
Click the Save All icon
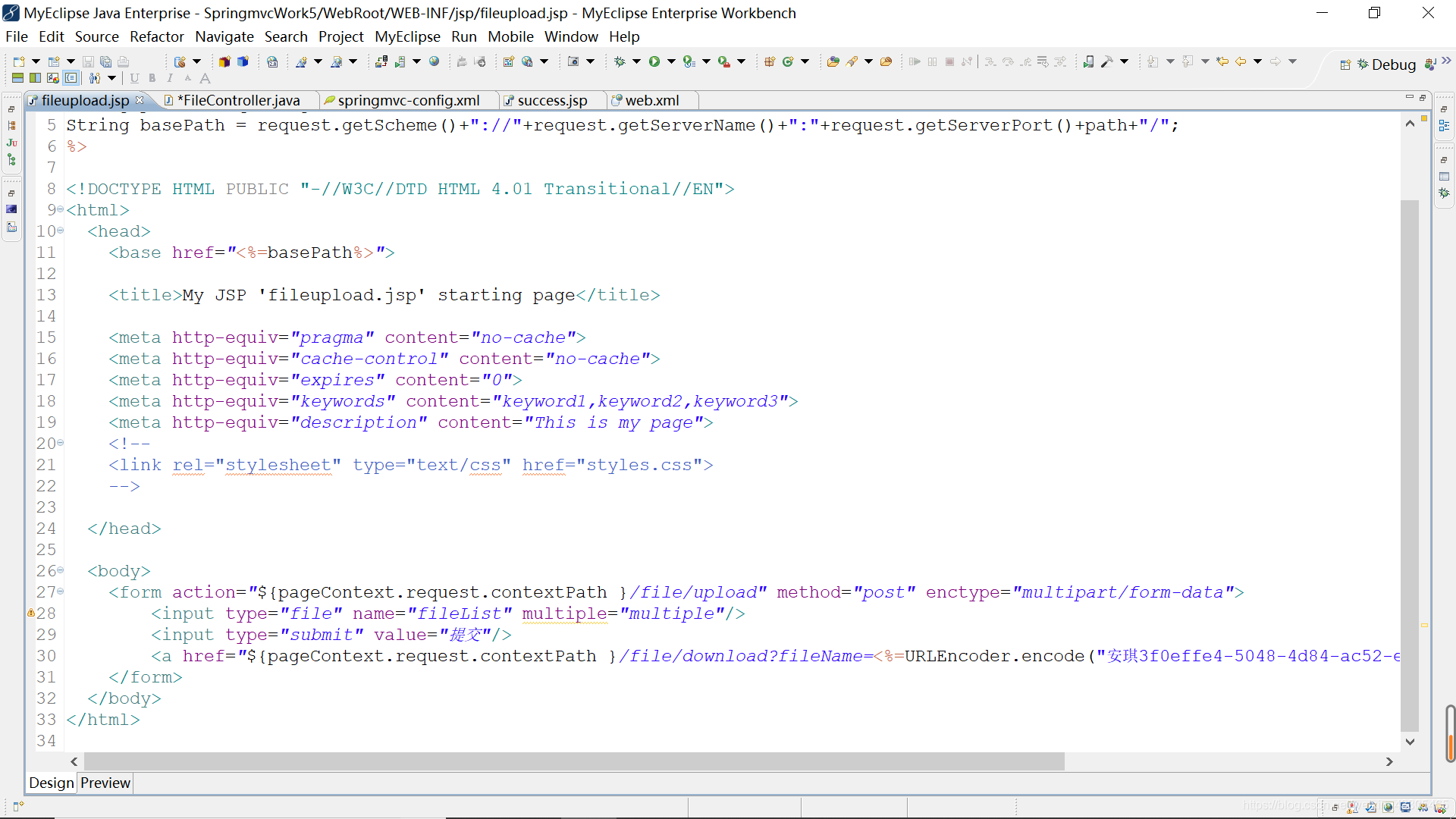click(x=105, y=61)
